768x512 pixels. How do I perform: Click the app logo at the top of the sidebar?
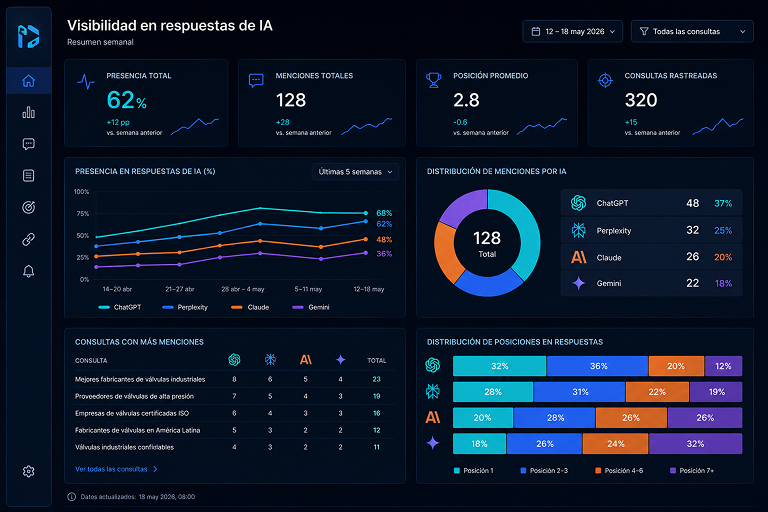point(28,36)
